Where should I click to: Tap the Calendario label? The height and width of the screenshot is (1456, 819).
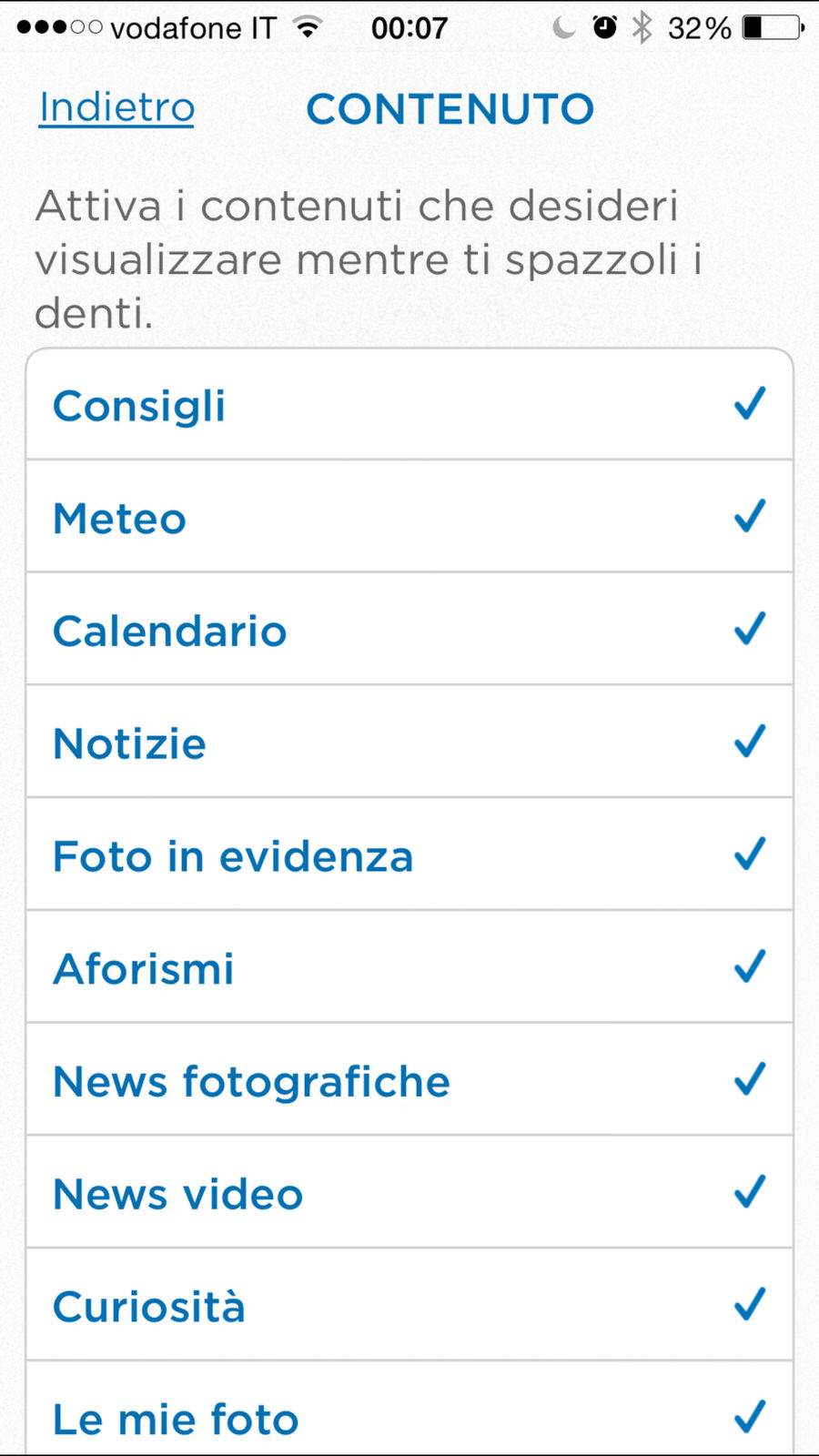pyautogui.click(x=169, y=632)
